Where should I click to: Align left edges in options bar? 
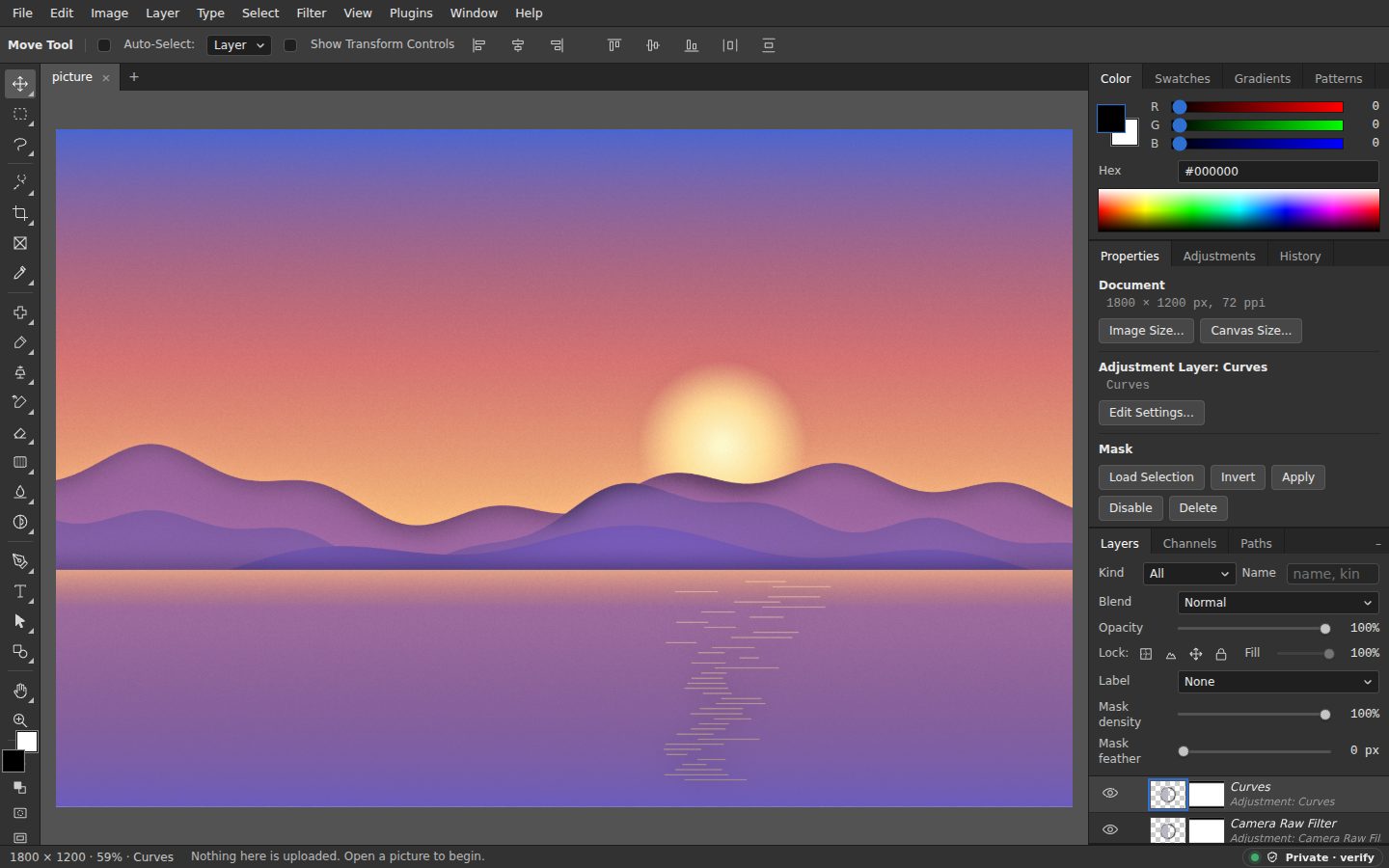click(479, 45)
